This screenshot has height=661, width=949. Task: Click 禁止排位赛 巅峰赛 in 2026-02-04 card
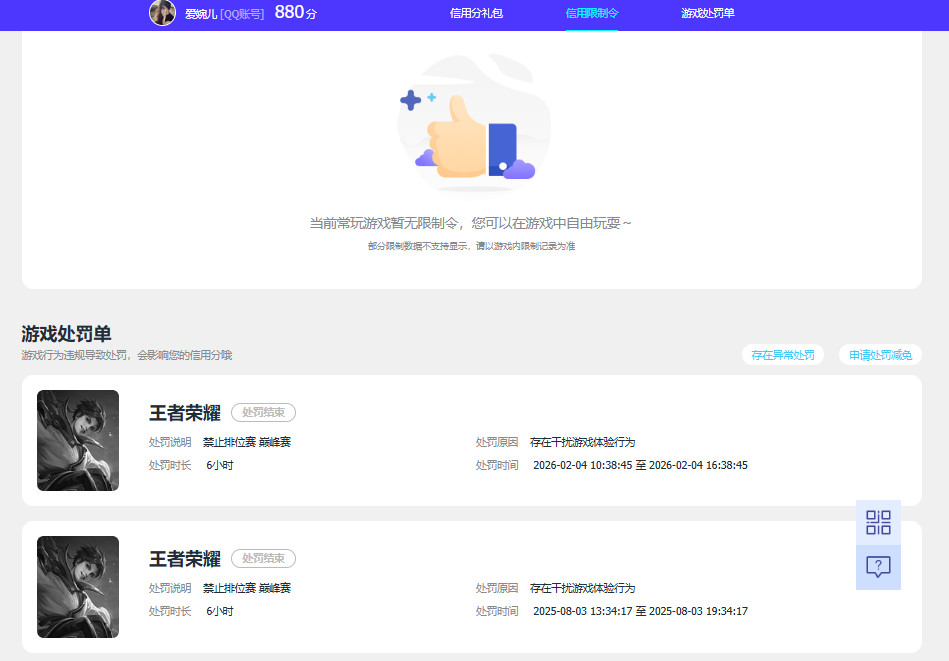pyautogui.click(x=247, y=442)
